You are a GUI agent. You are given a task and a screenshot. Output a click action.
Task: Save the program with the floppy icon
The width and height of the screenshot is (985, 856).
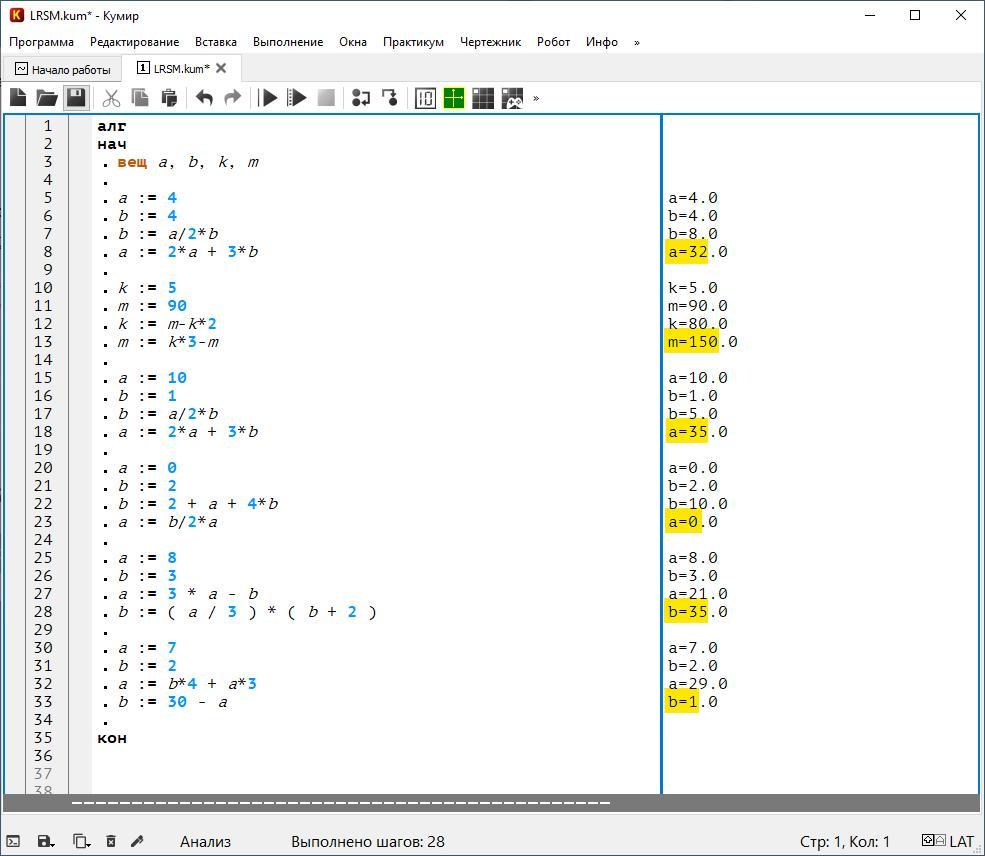[76, 98]
